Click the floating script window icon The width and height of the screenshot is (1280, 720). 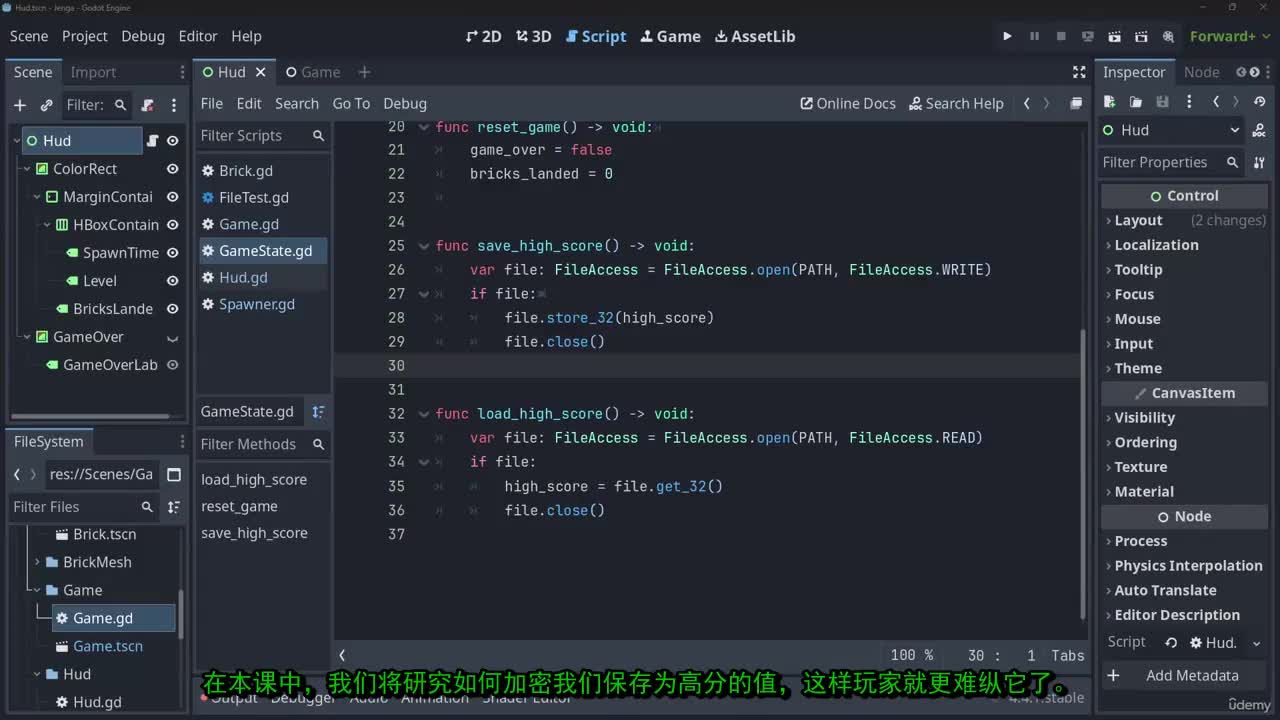1076,103
